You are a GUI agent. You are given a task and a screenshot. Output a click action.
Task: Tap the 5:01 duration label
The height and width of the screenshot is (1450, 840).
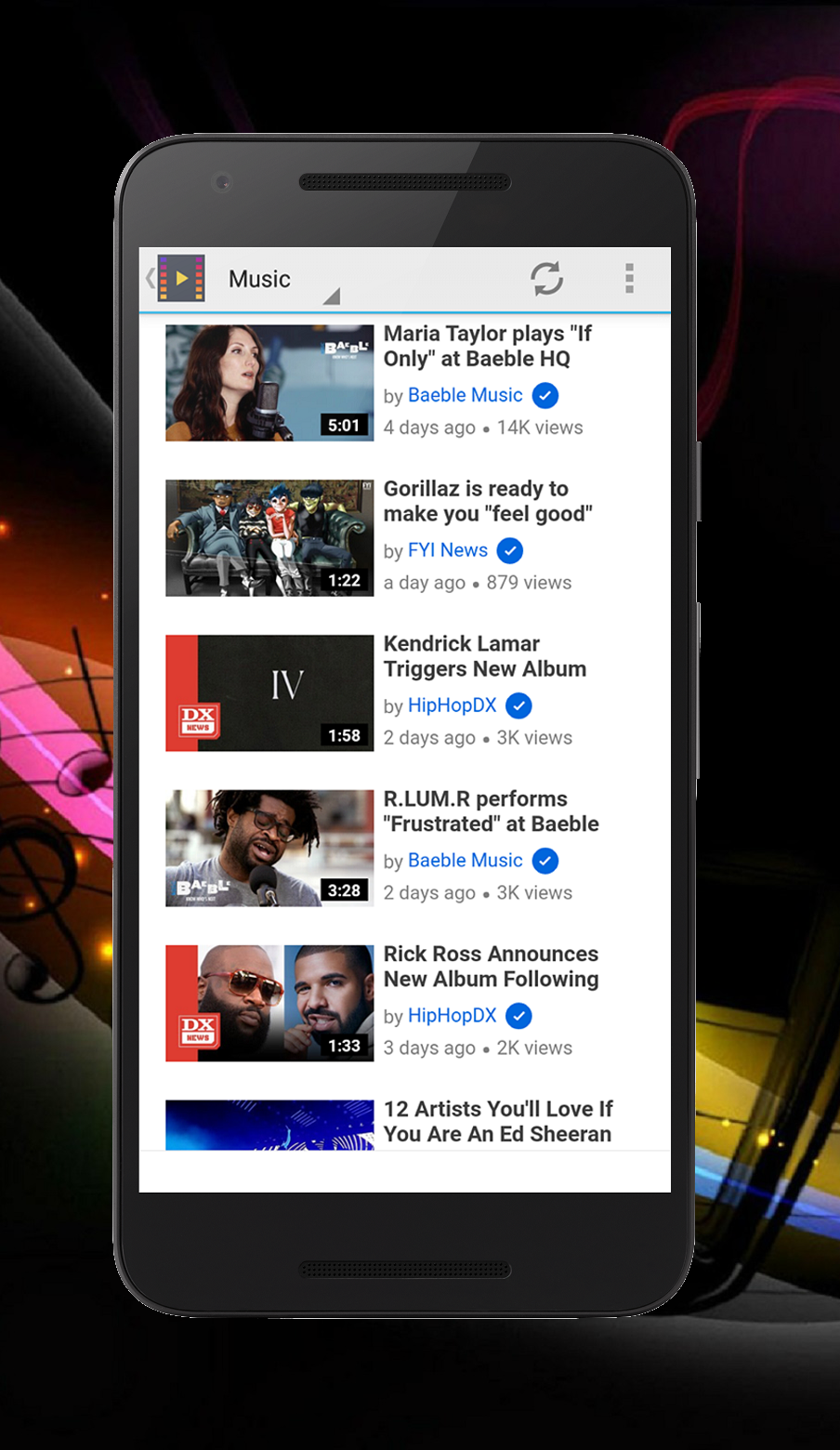(x=344, y=425)
